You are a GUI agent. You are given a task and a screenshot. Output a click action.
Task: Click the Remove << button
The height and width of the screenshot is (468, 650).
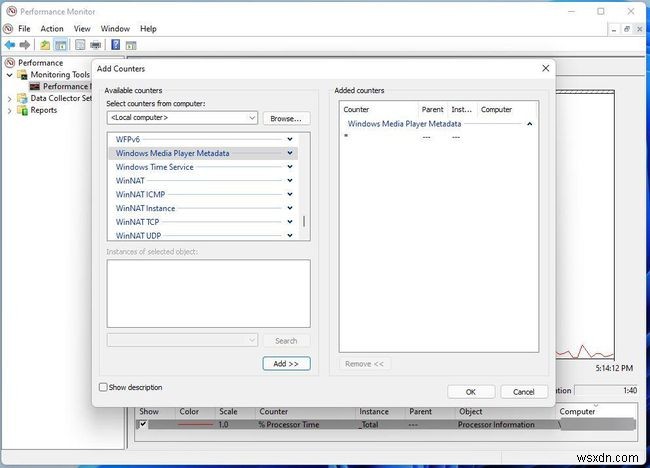click(364, 364)
